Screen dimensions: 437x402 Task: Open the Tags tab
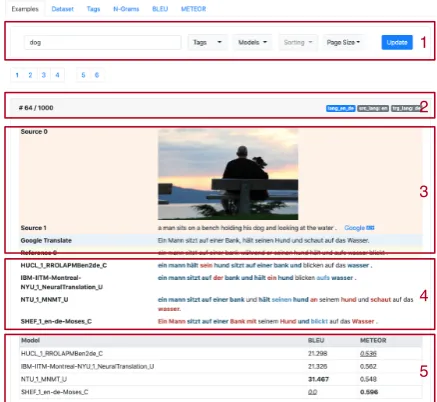tap(93, 9)
